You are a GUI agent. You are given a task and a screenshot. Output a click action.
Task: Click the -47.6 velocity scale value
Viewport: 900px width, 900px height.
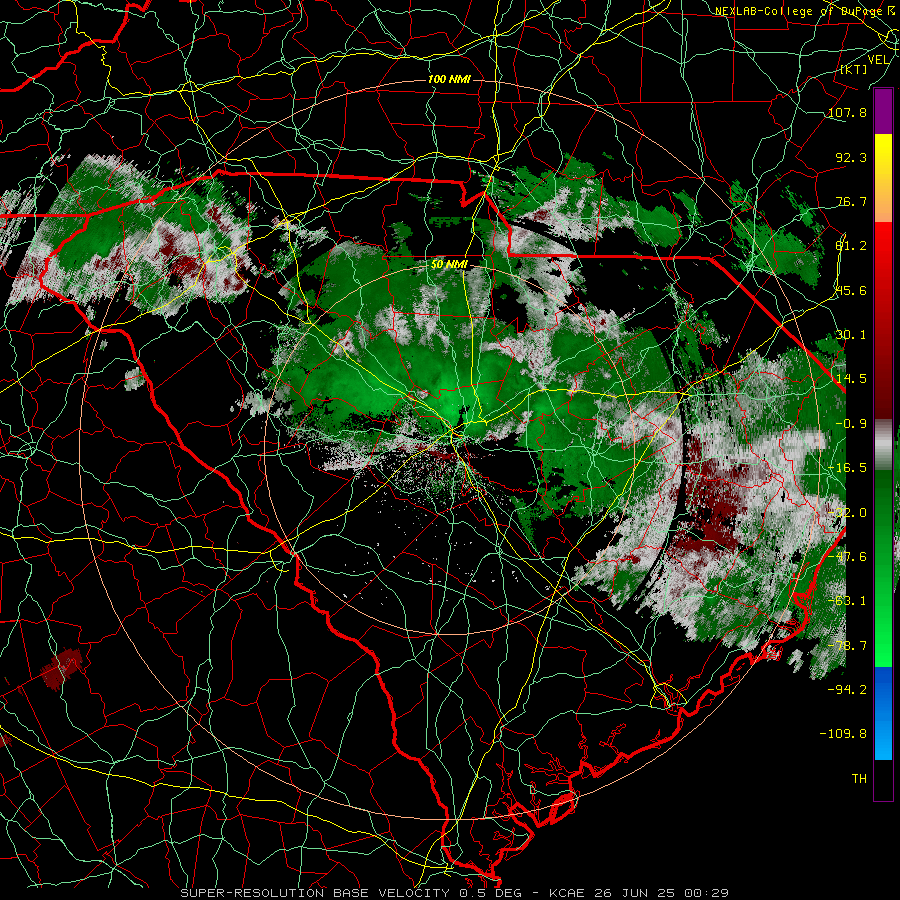[847, 557]
